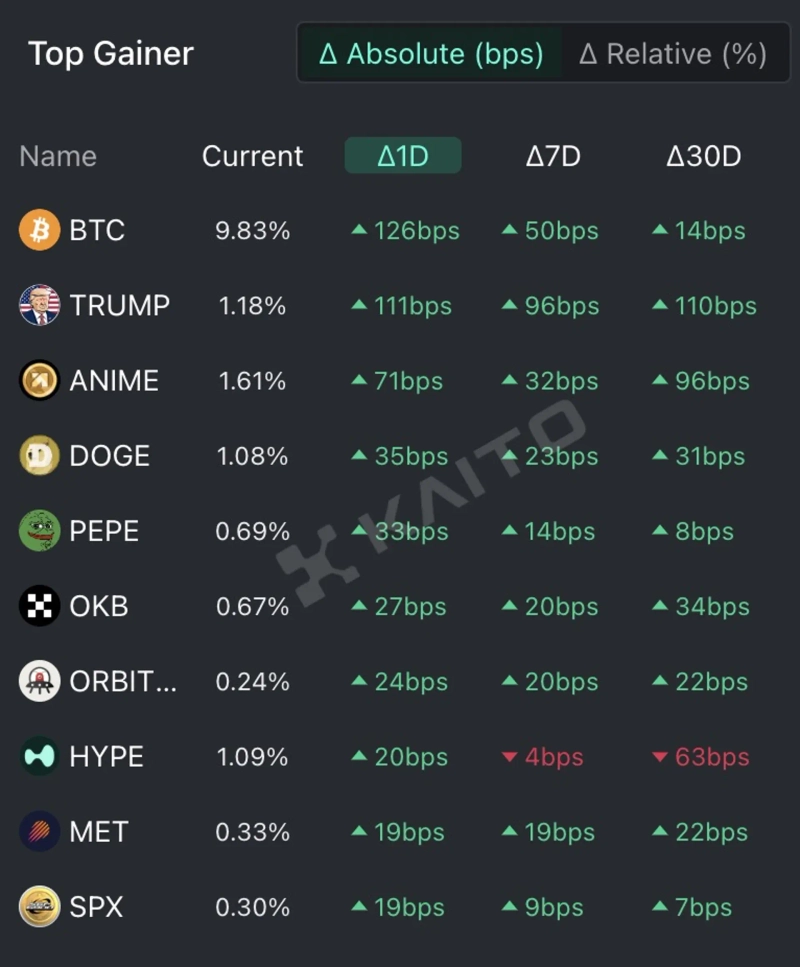Click the BTC Bitcoin coin icon
The image size is (800, 967).
tap(40, 231)
